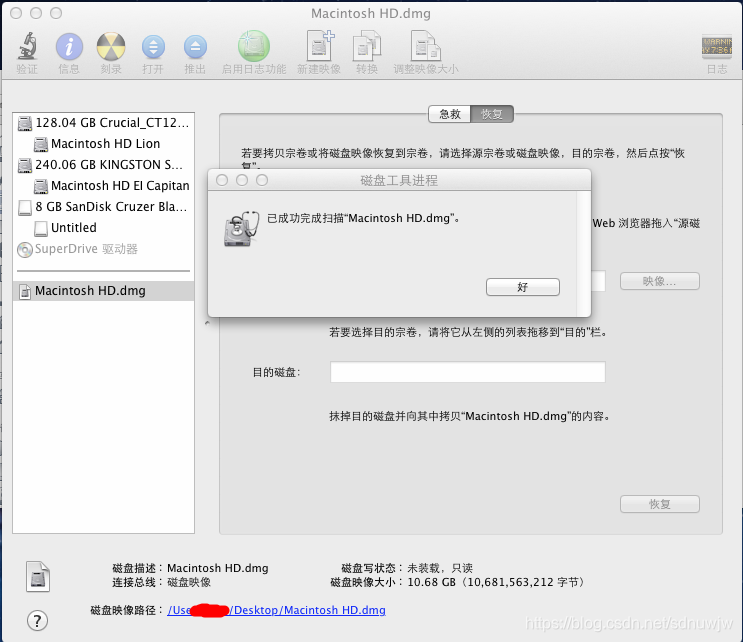Switch to the 急救 First Aid tab
The image size is (743, 642).
point(450,114)
